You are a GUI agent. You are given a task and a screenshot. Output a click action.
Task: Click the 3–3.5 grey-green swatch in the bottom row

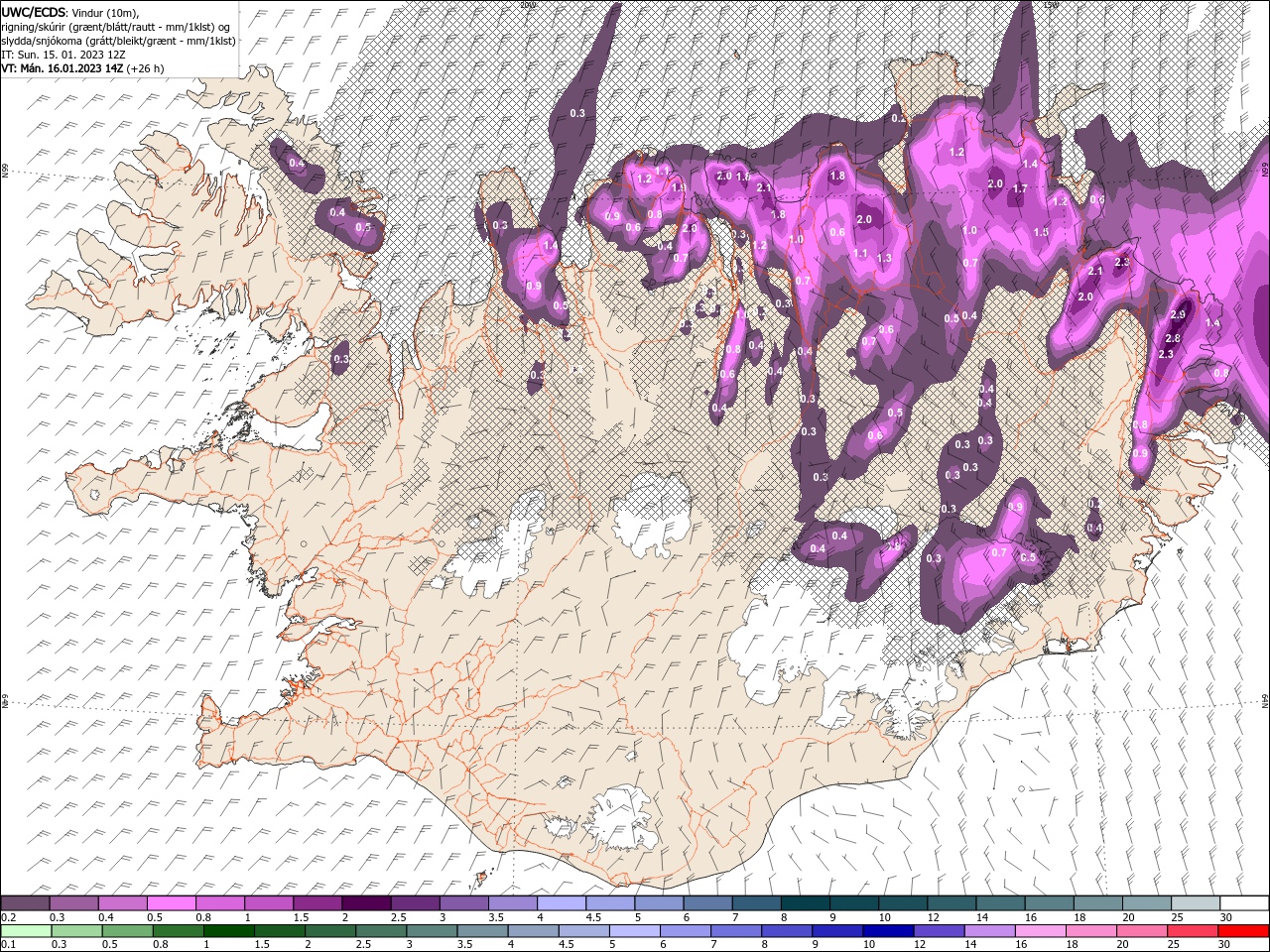(x=430, y=931)
